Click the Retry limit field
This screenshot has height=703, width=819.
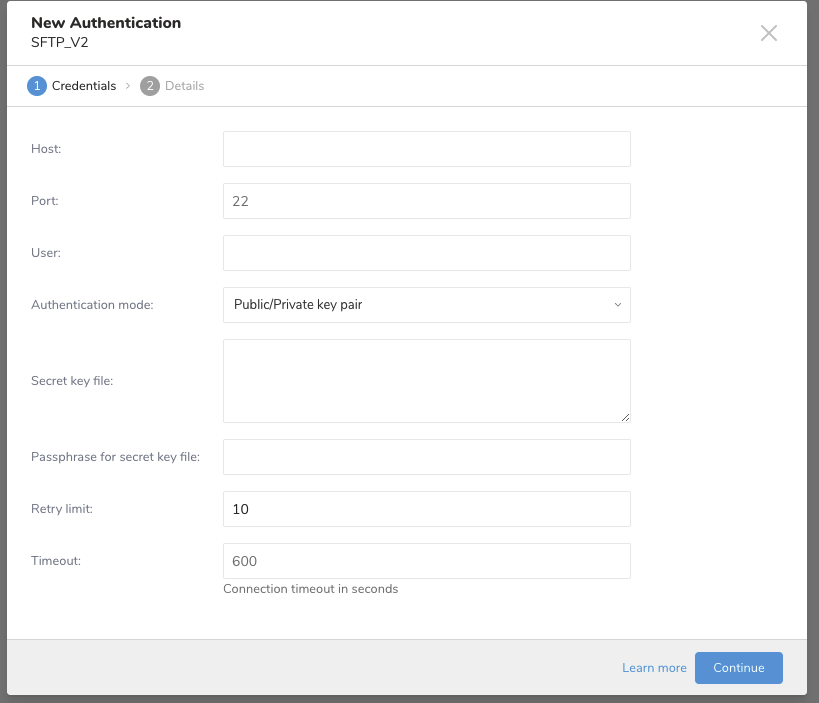[x=426, y=509]
